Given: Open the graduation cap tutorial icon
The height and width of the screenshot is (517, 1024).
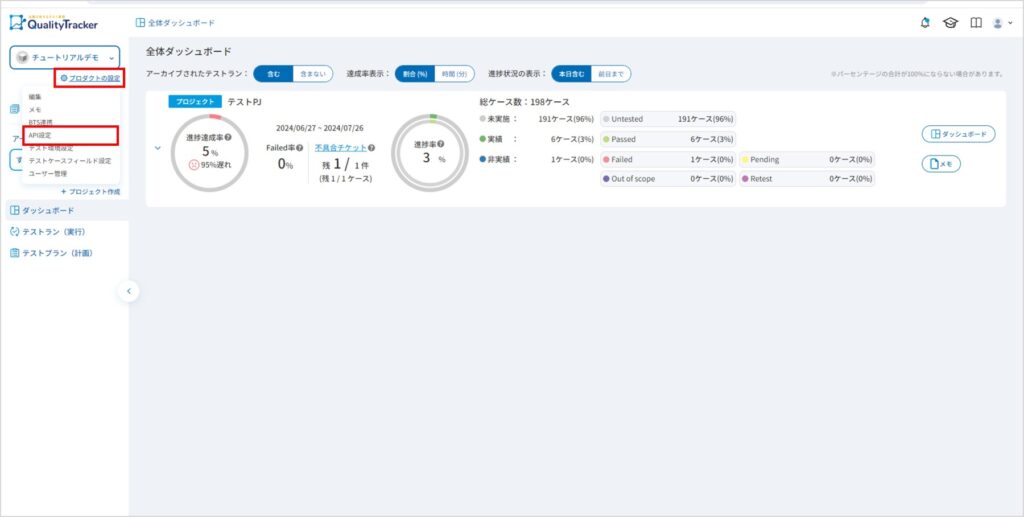Looking at the screenshot, I should tap(951, 23).
